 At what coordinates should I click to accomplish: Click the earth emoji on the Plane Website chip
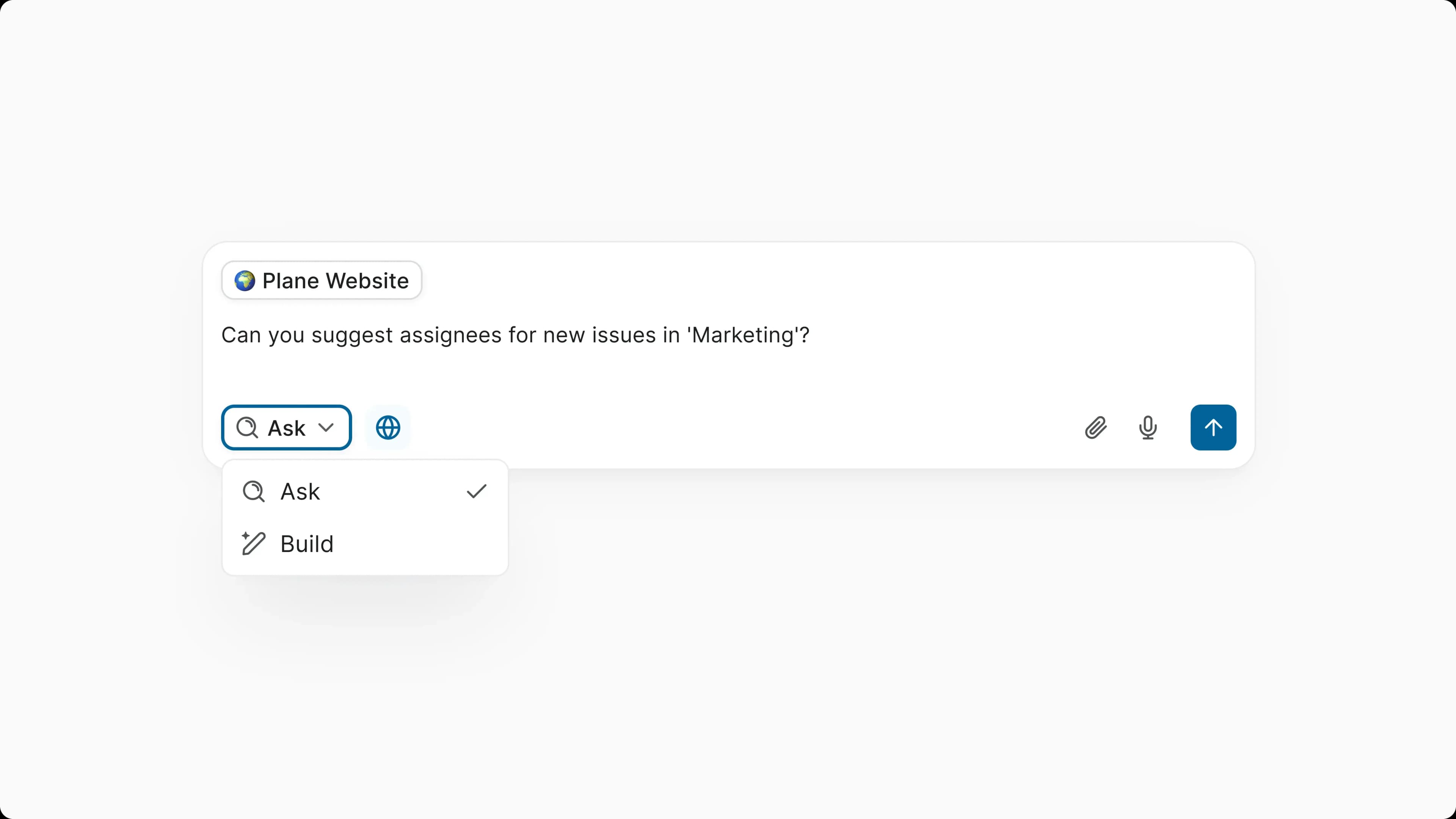[245, 281]
